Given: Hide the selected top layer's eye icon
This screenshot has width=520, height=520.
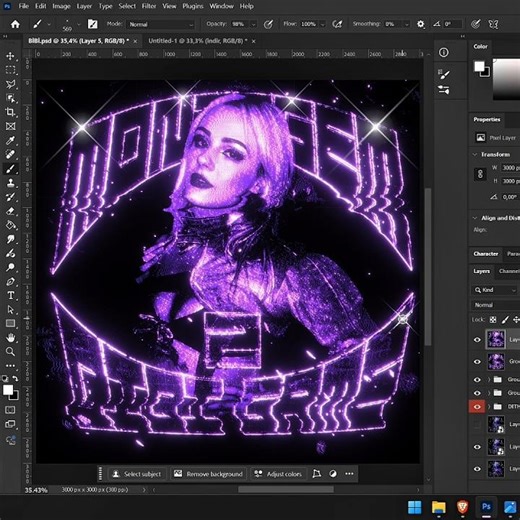Looking at the screenshot, I should [x=477, y=340].
